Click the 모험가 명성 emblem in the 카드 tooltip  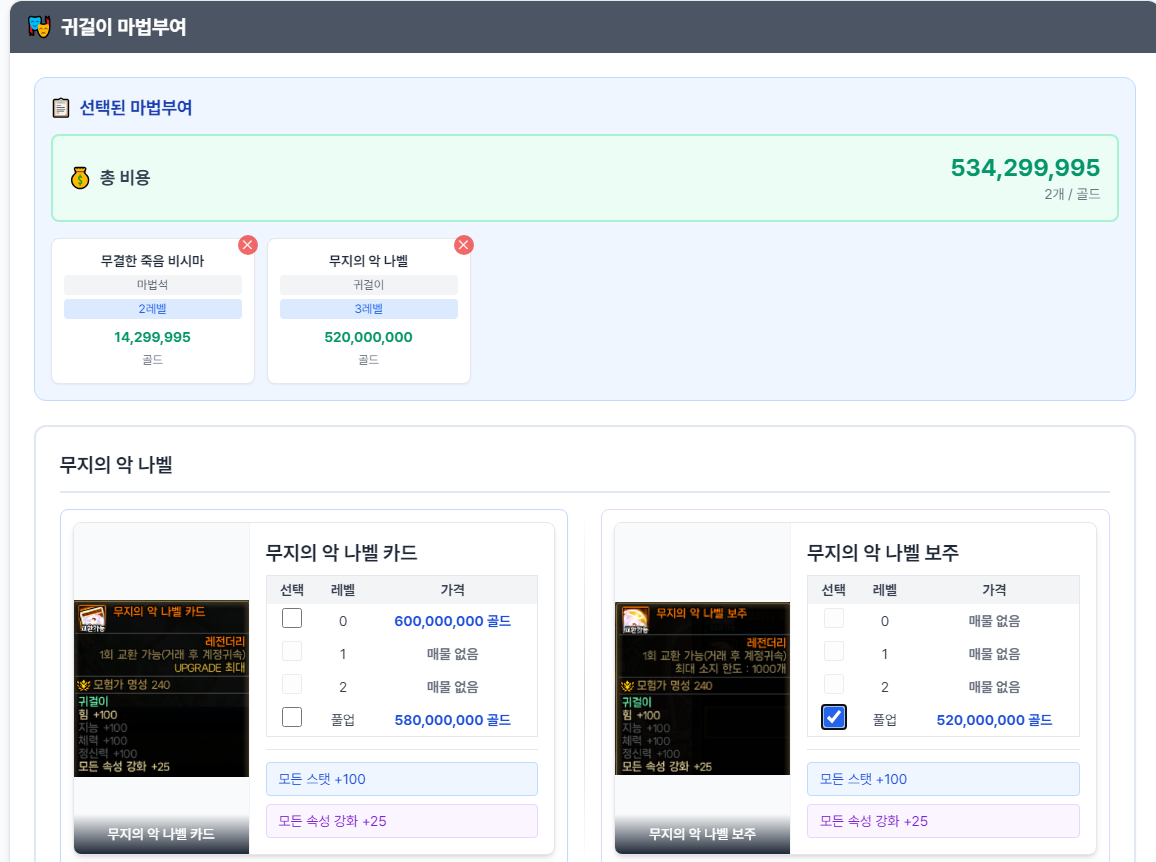[x=84, y=686]
